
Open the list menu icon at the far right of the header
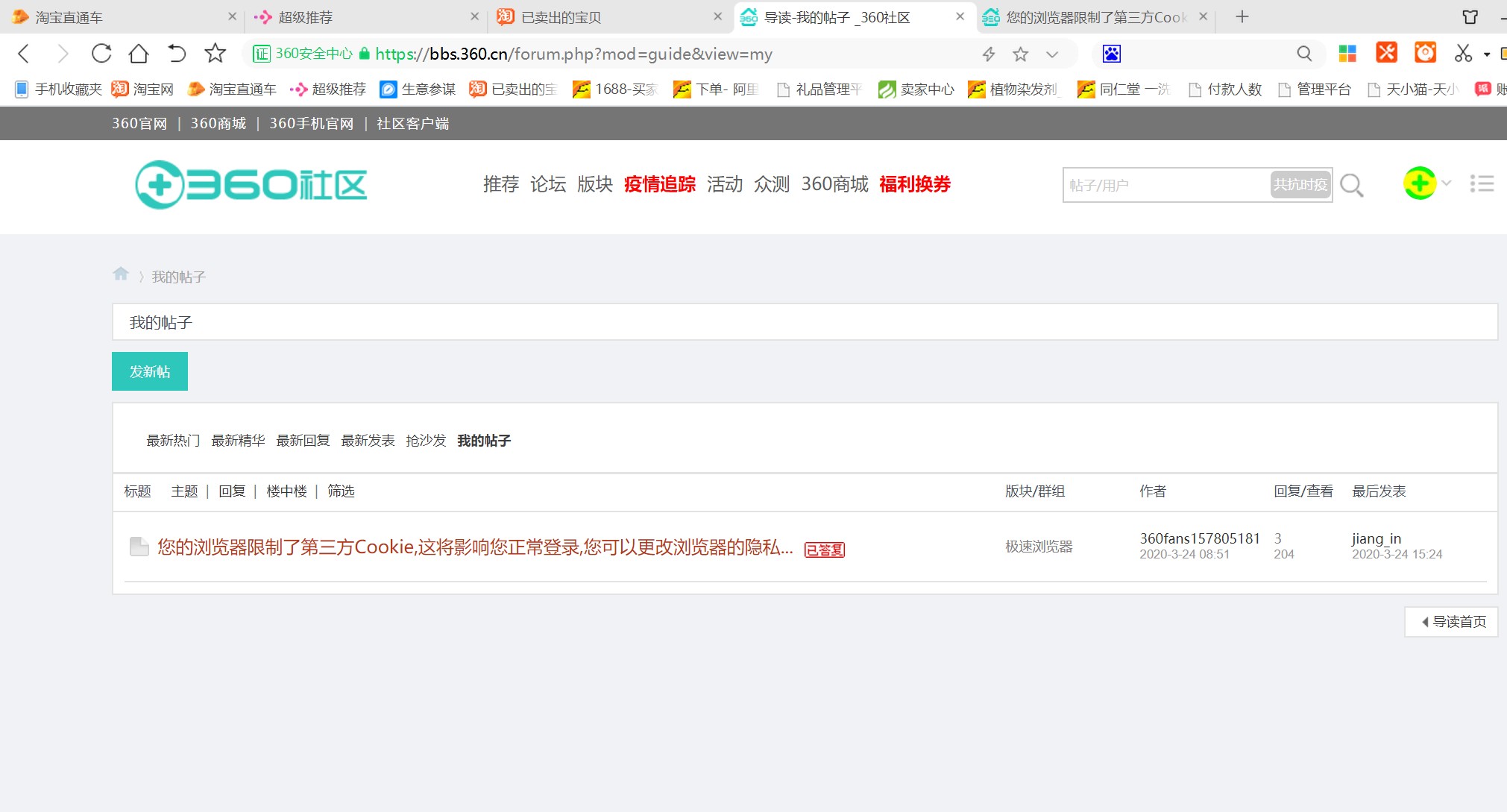point(1482,183)
